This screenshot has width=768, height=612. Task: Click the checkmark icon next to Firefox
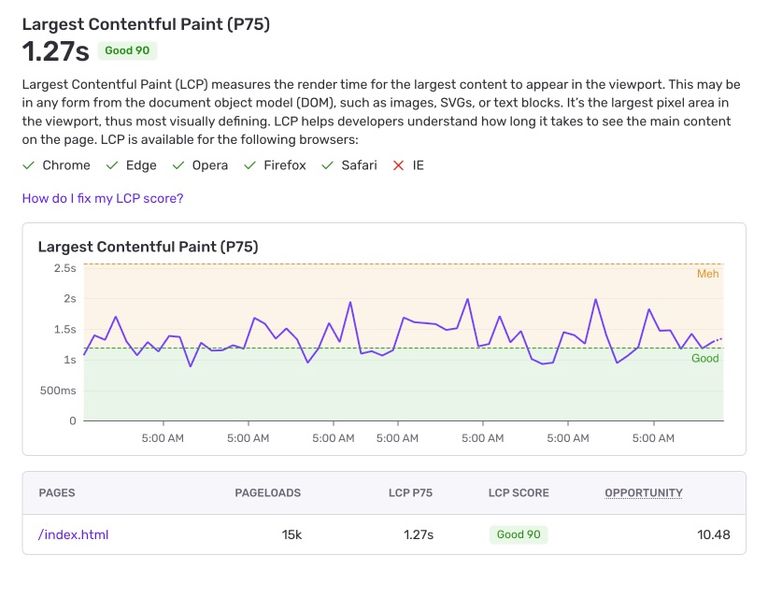[250, 166]
